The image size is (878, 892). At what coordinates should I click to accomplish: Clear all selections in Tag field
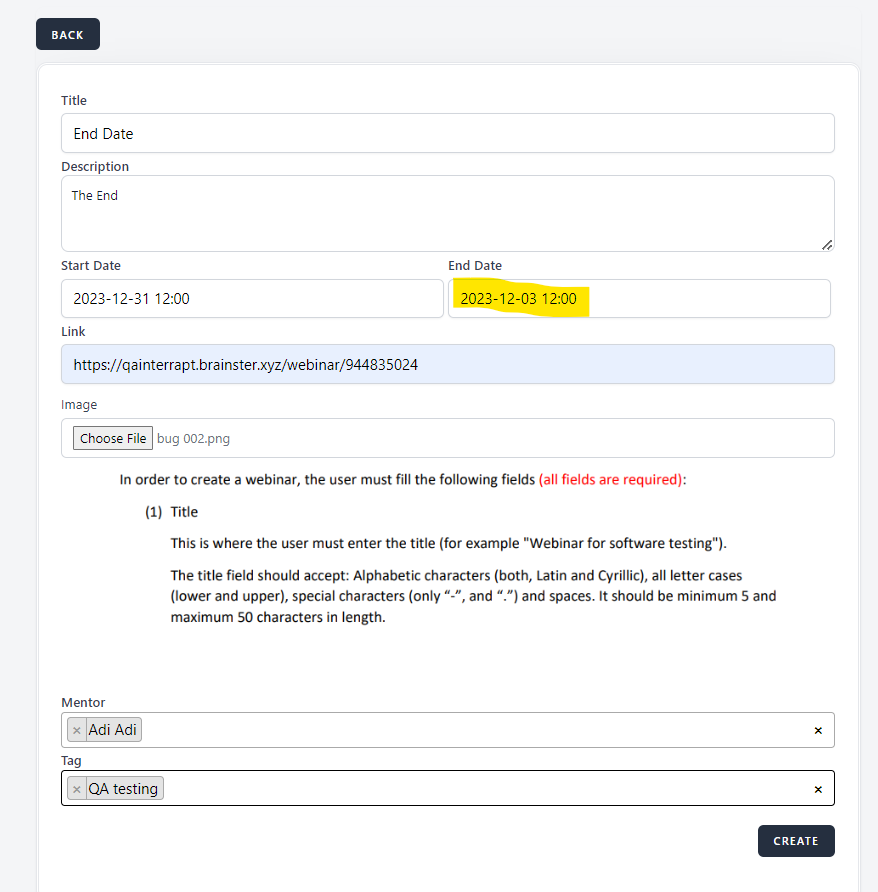pos(817,789)
